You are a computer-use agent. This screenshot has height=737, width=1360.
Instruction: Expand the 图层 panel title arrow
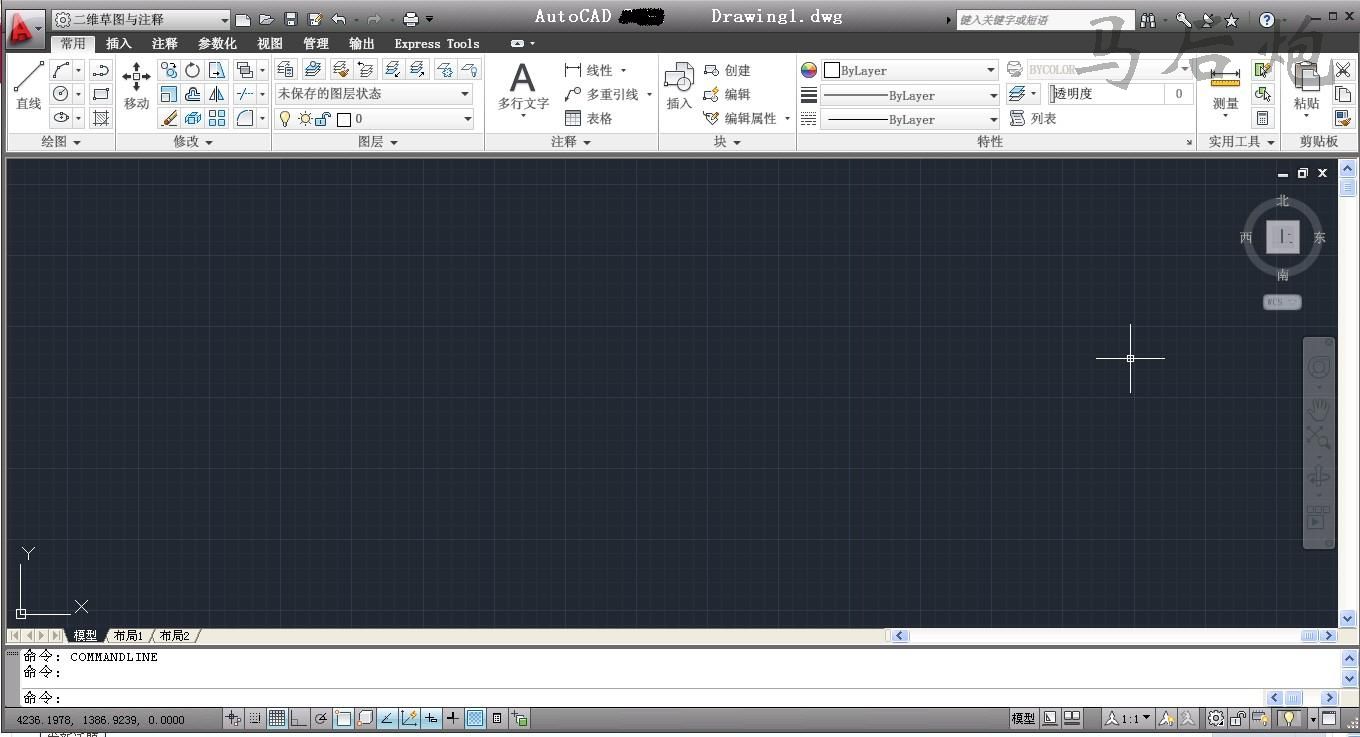(394, 142)
